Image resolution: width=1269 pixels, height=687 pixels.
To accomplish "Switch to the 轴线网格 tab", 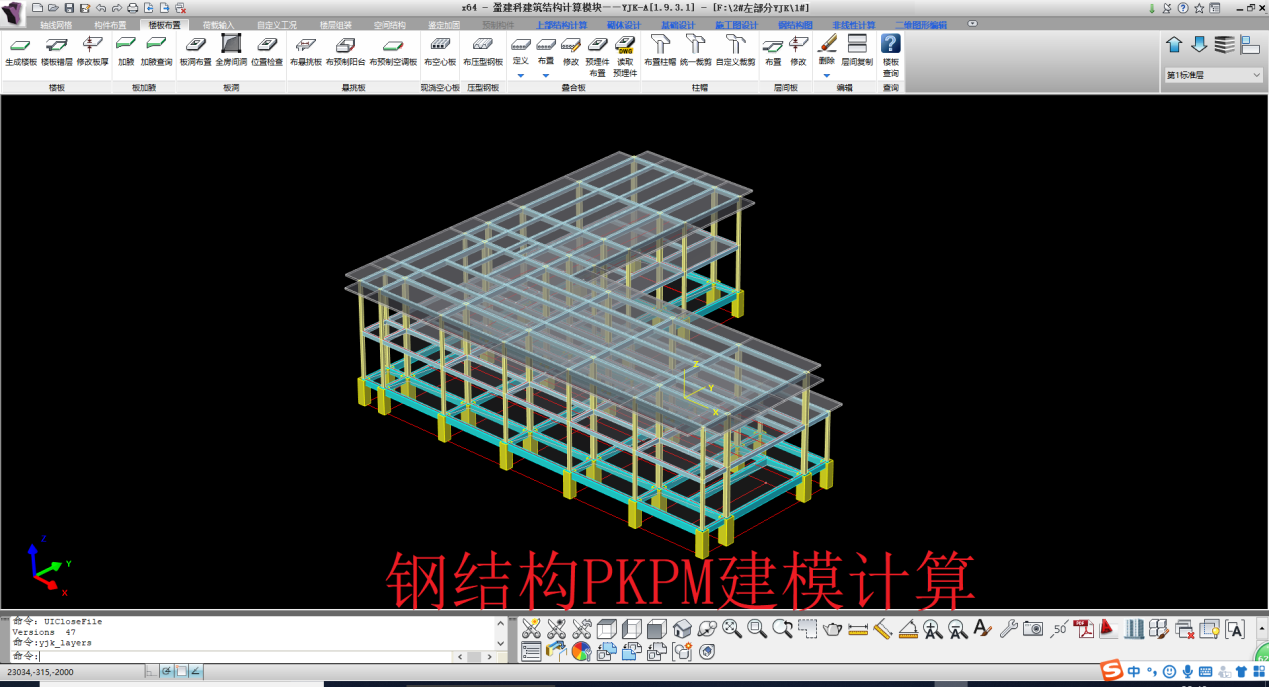I will click(56, 24).
